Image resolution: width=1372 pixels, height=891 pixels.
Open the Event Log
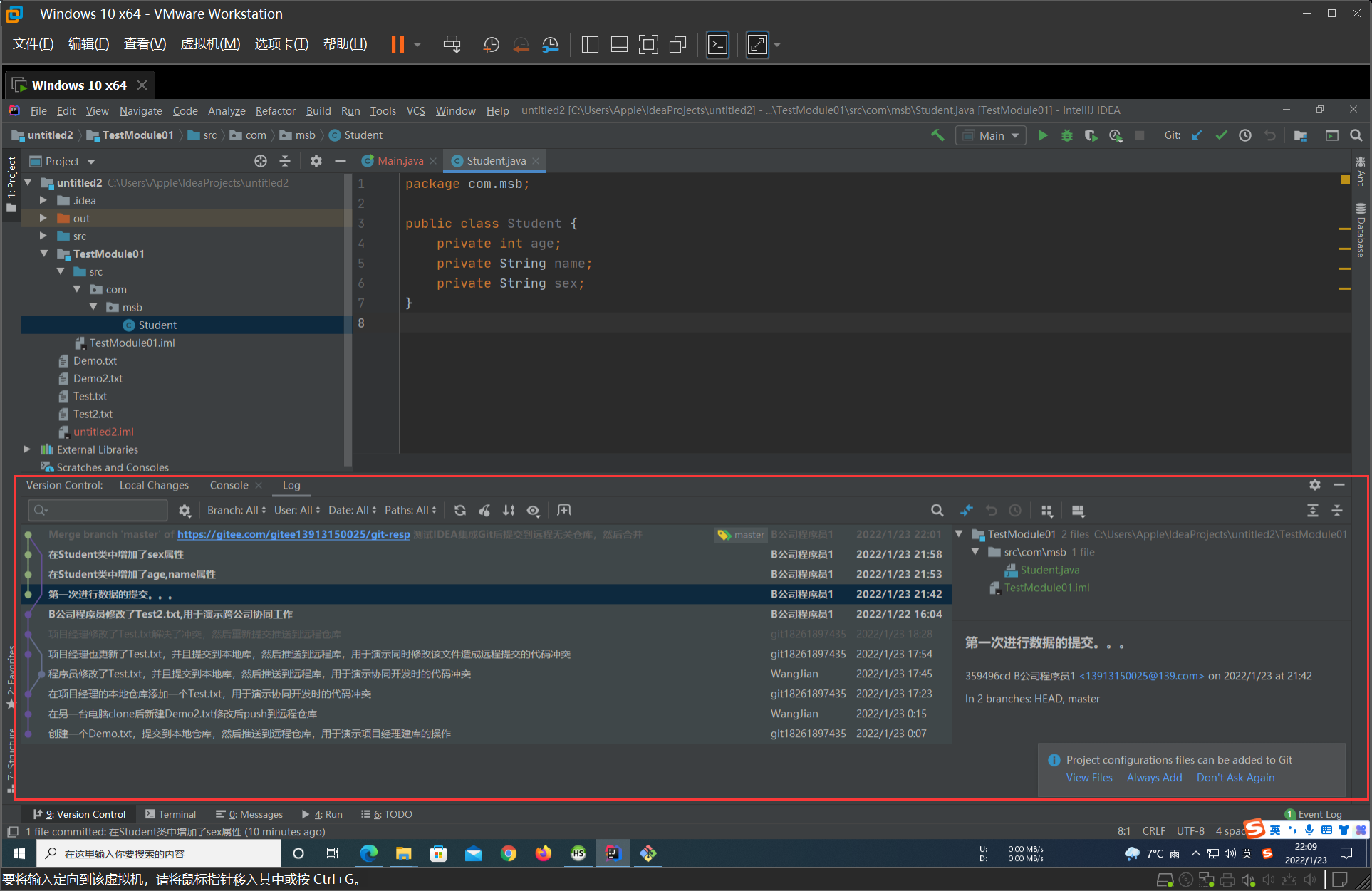tap(1313, 814)
